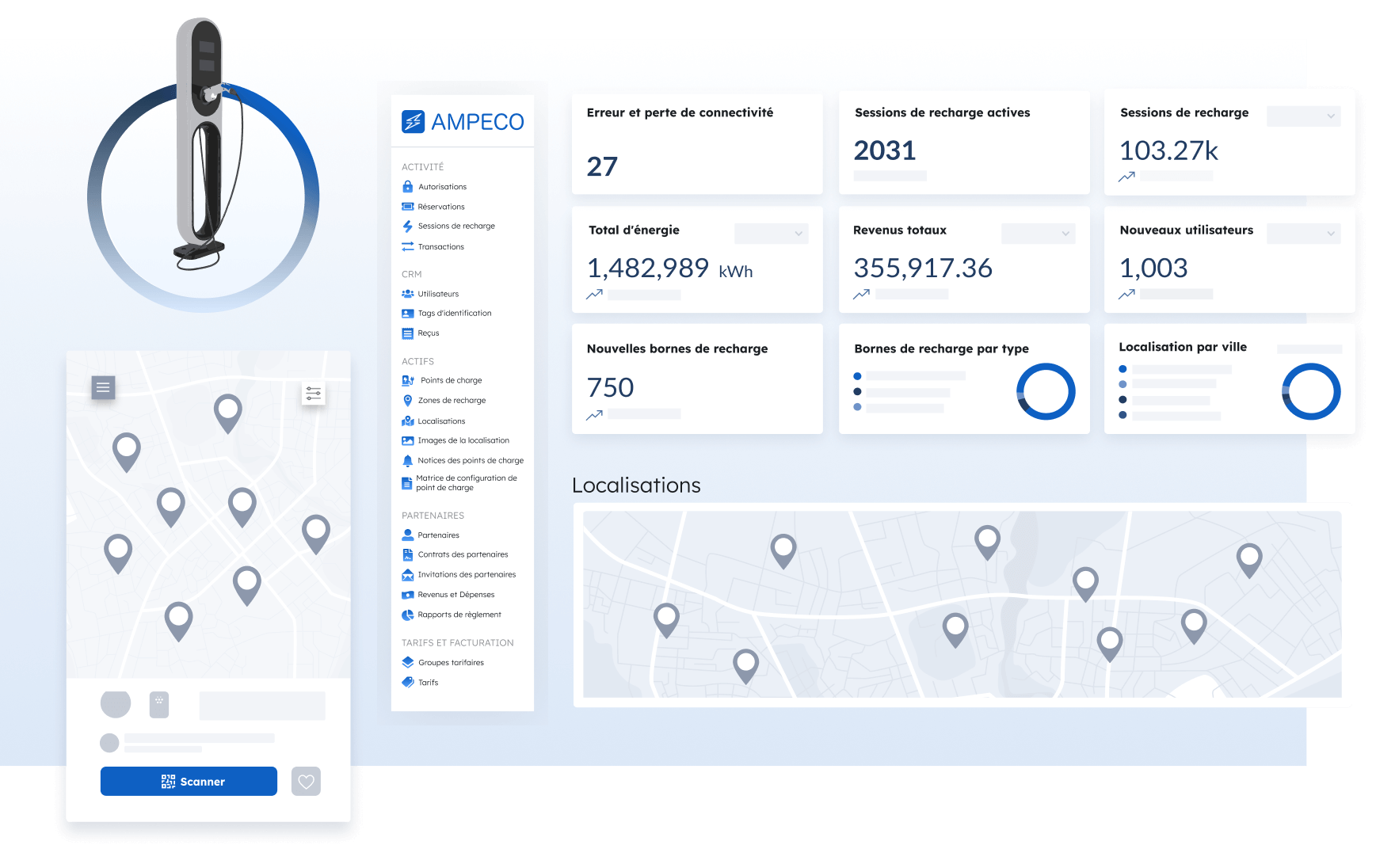Click the AMPECO lightning logo icon
The width and height of the screenshot is (1376, 868).
coord(413,121)
